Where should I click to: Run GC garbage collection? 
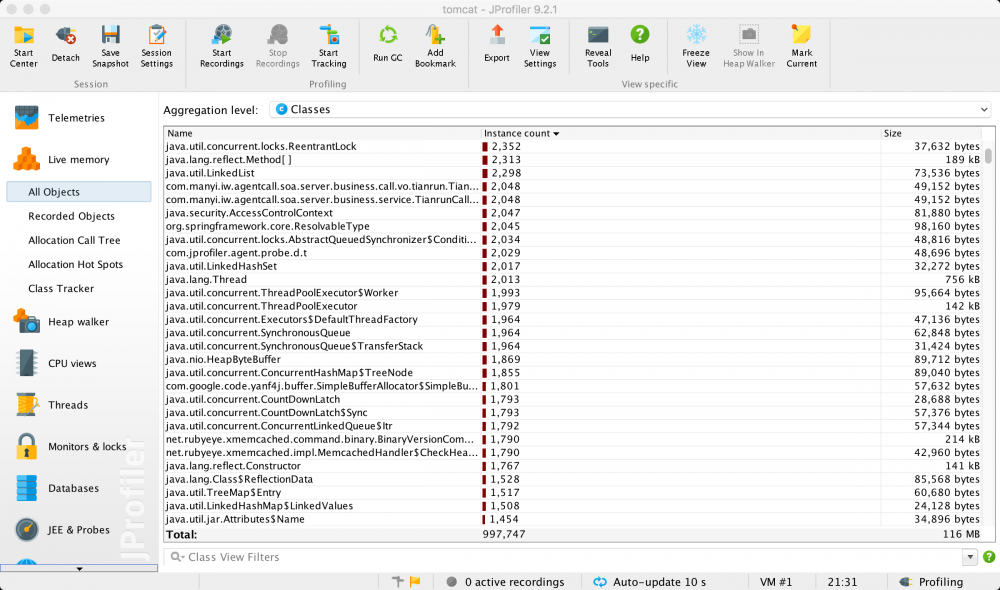pyautogui.click(x=387, y=46)
